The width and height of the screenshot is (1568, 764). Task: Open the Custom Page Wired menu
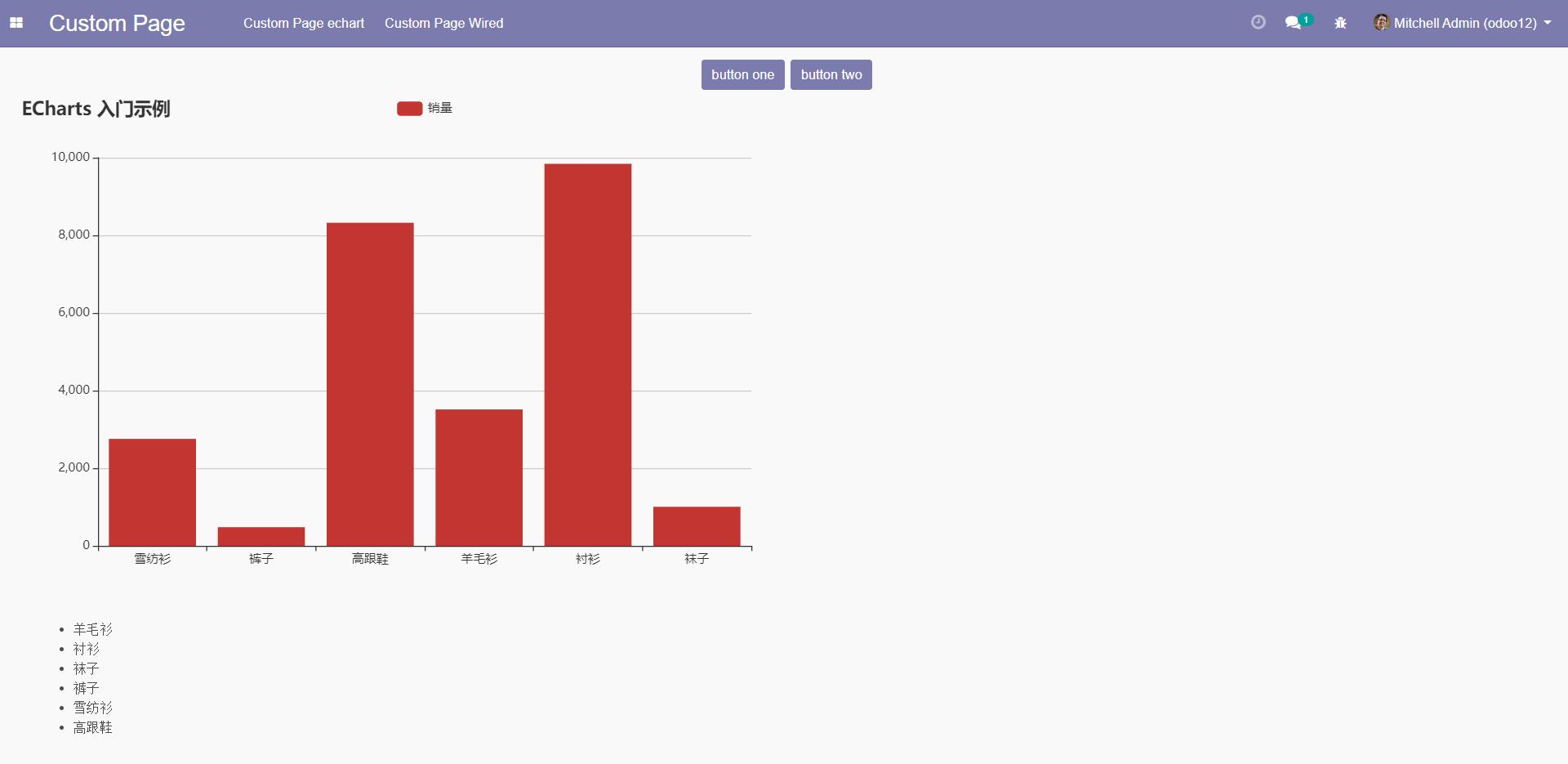click(x=443, y=23)
